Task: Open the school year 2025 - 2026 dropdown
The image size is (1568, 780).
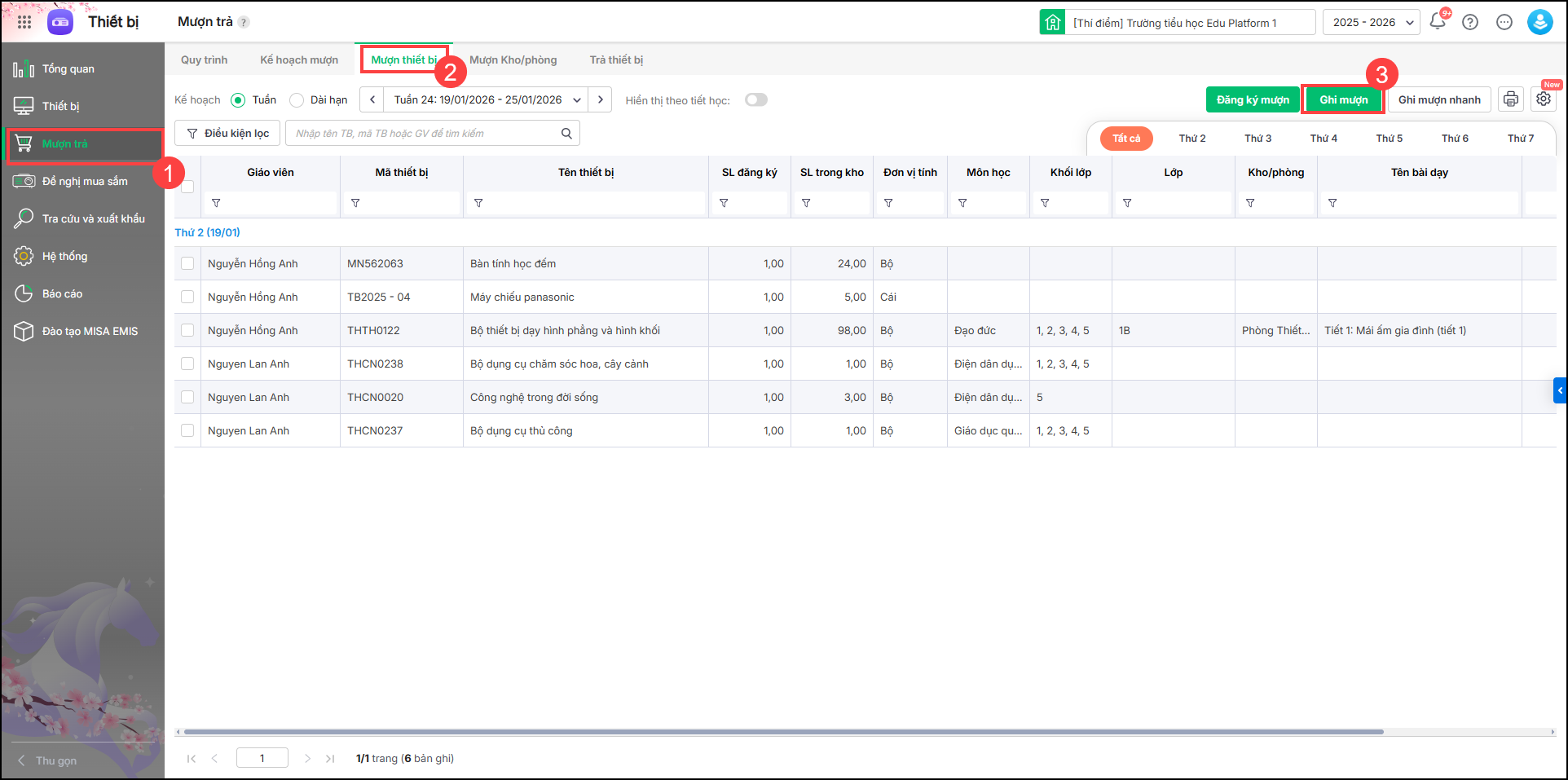Action: [1371, 23]
